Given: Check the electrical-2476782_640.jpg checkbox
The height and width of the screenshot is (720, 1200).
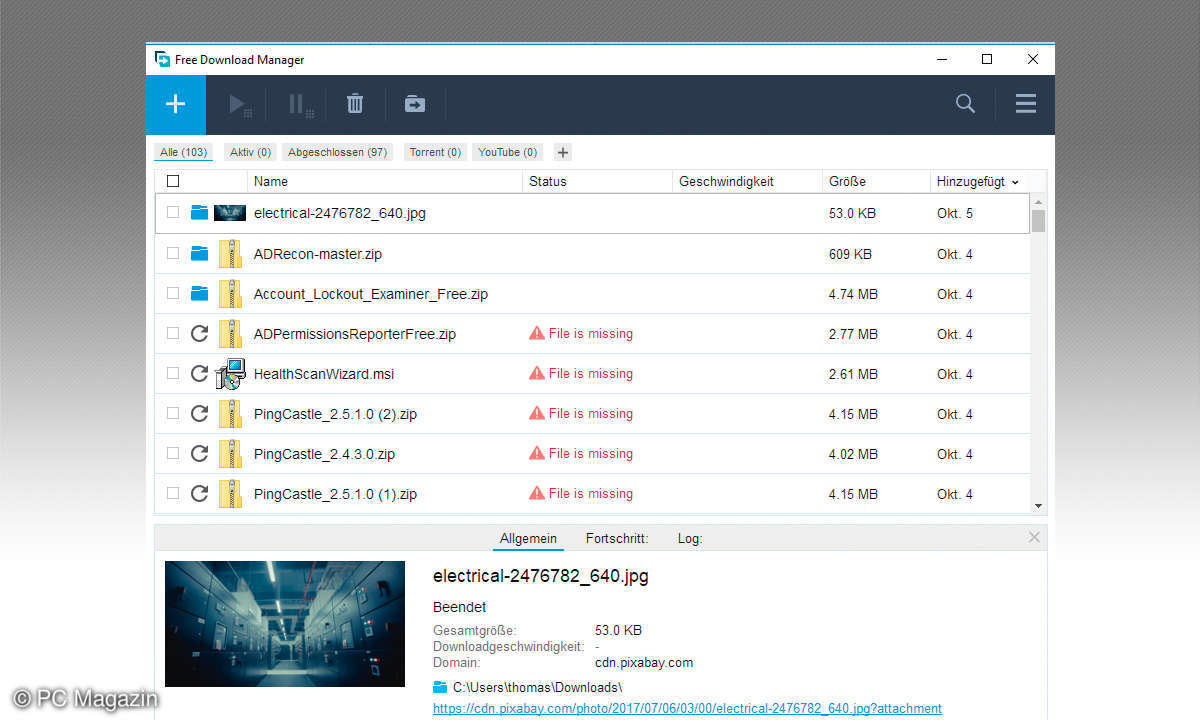Looking at the screenshot, I should (173, 213).
